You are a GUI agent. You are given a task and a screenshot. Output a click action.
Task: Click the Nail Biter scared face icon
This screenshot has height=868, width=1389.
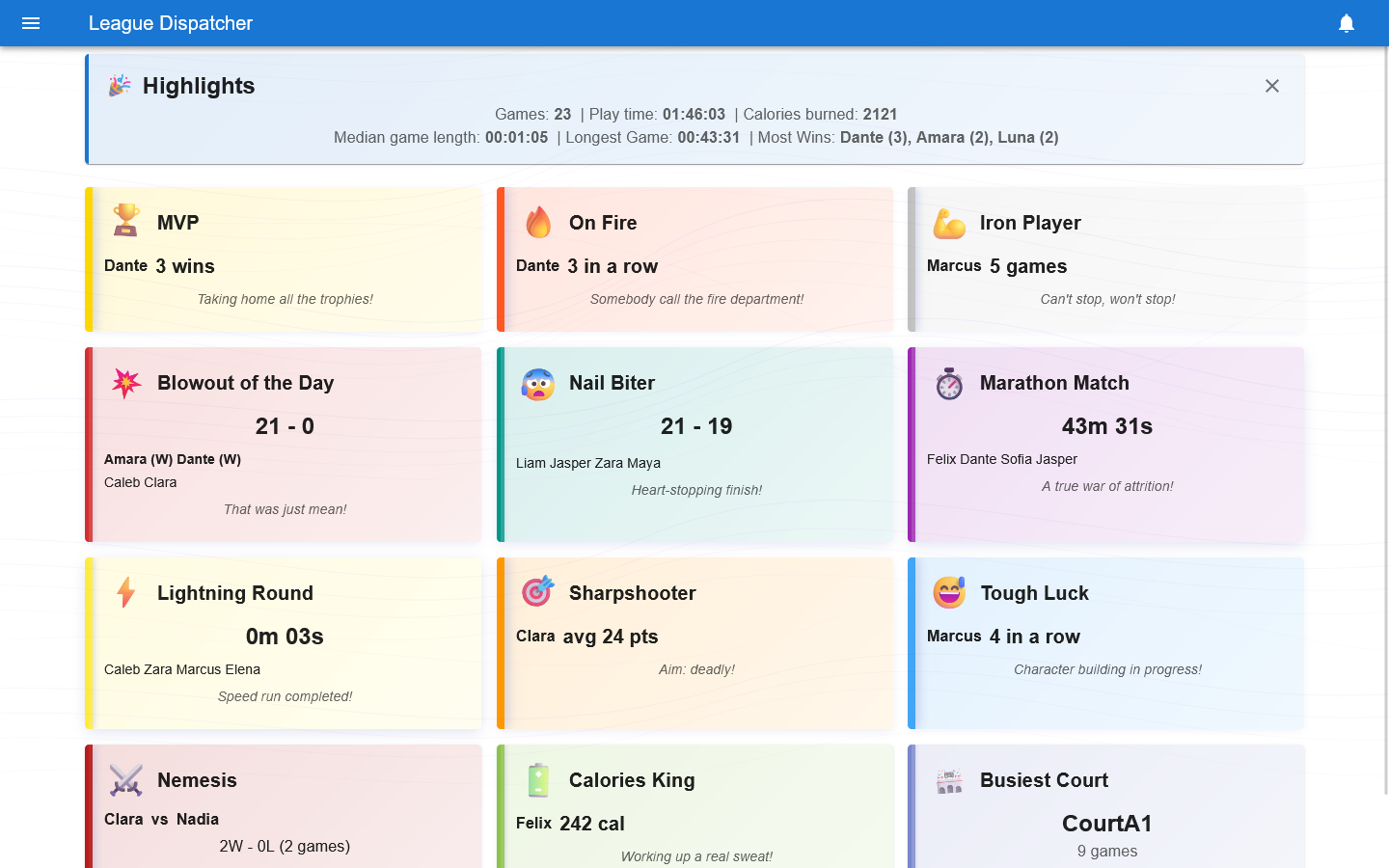click(538, 383)
